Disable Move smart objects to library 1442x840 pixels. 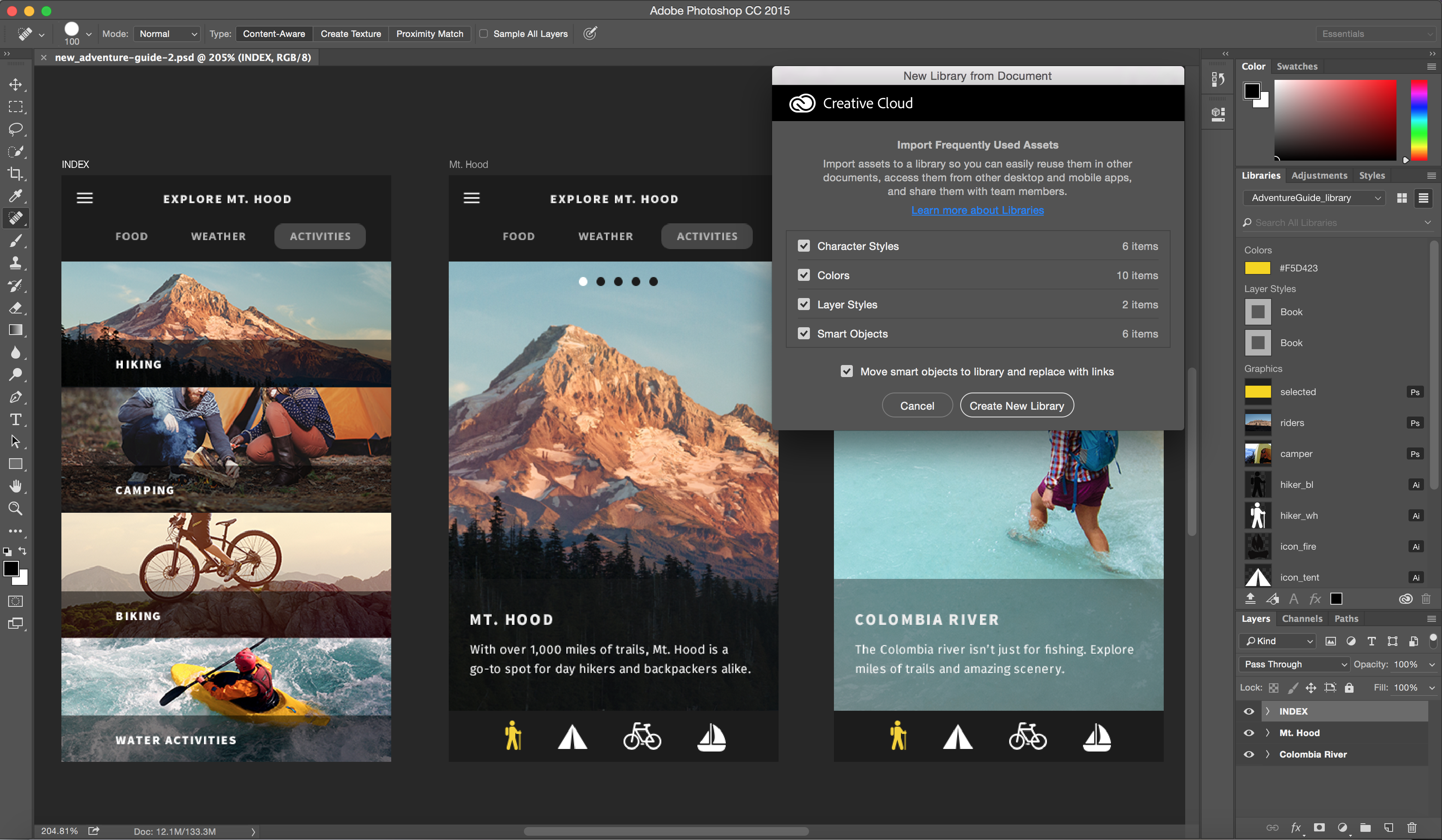(847, 371)
